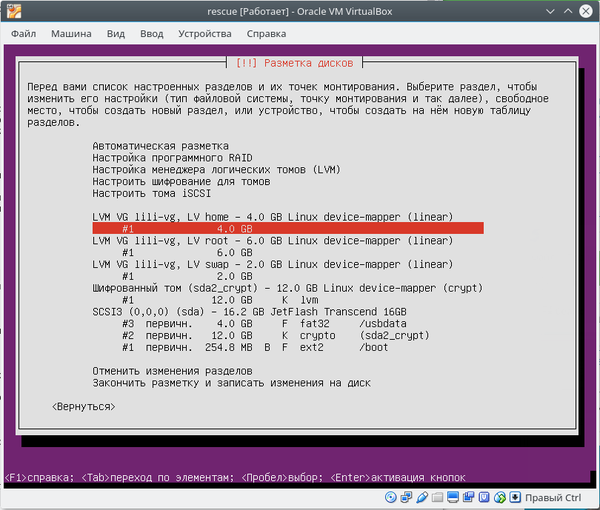Click the VirtualBox window icon in title bar
Screen dimensions: 600x510
click(x=14, y=11)
